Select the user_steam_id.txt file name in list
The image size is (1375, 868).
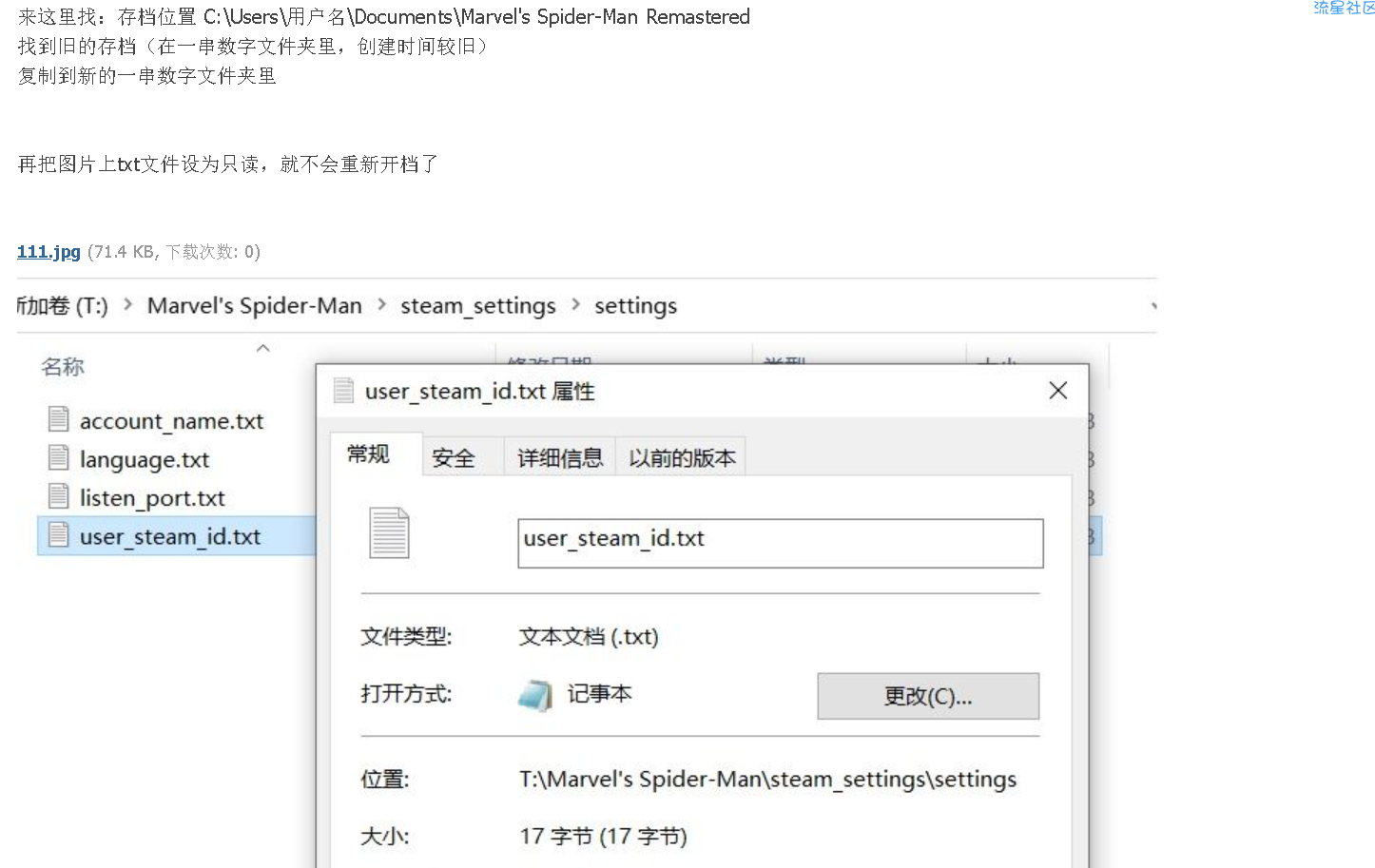pyautogui.click(x=170, y=537)
